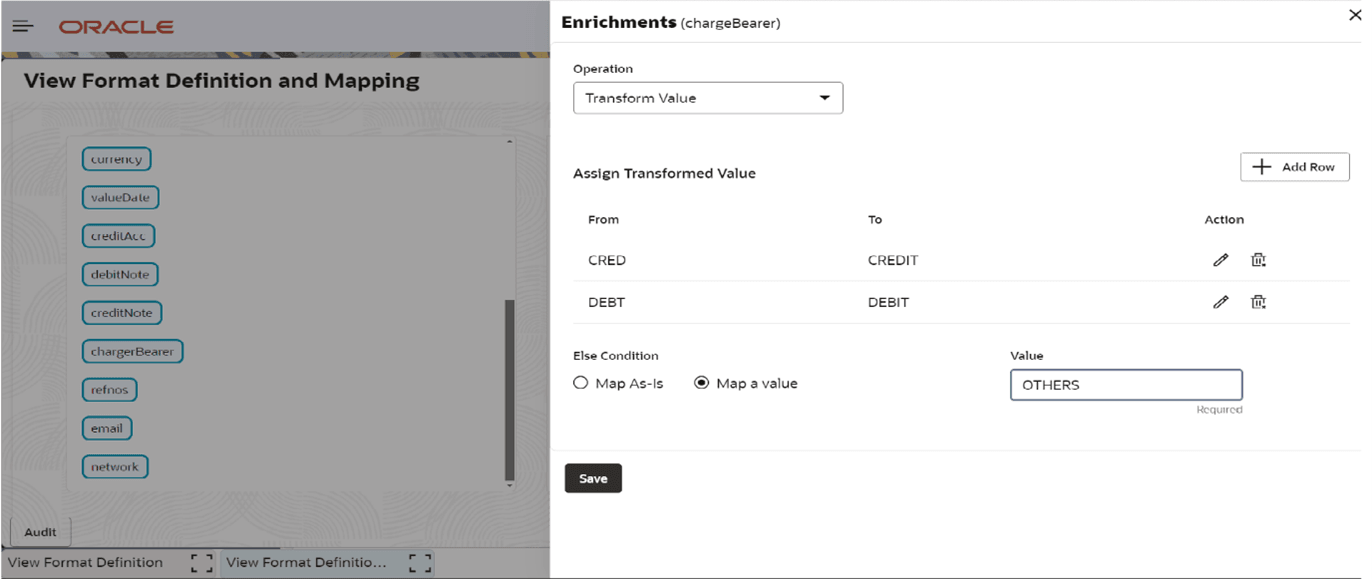Open the Operation dropdown
The height and width of the screenshot is (579, 1372).
click(707, 98)
